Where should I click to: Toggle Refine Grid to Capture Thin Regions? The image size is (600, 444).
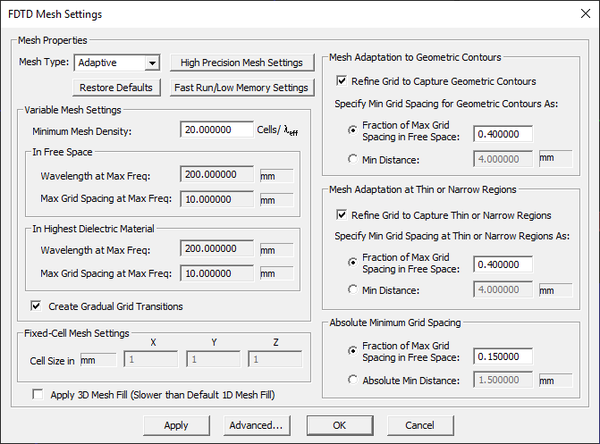343,215
